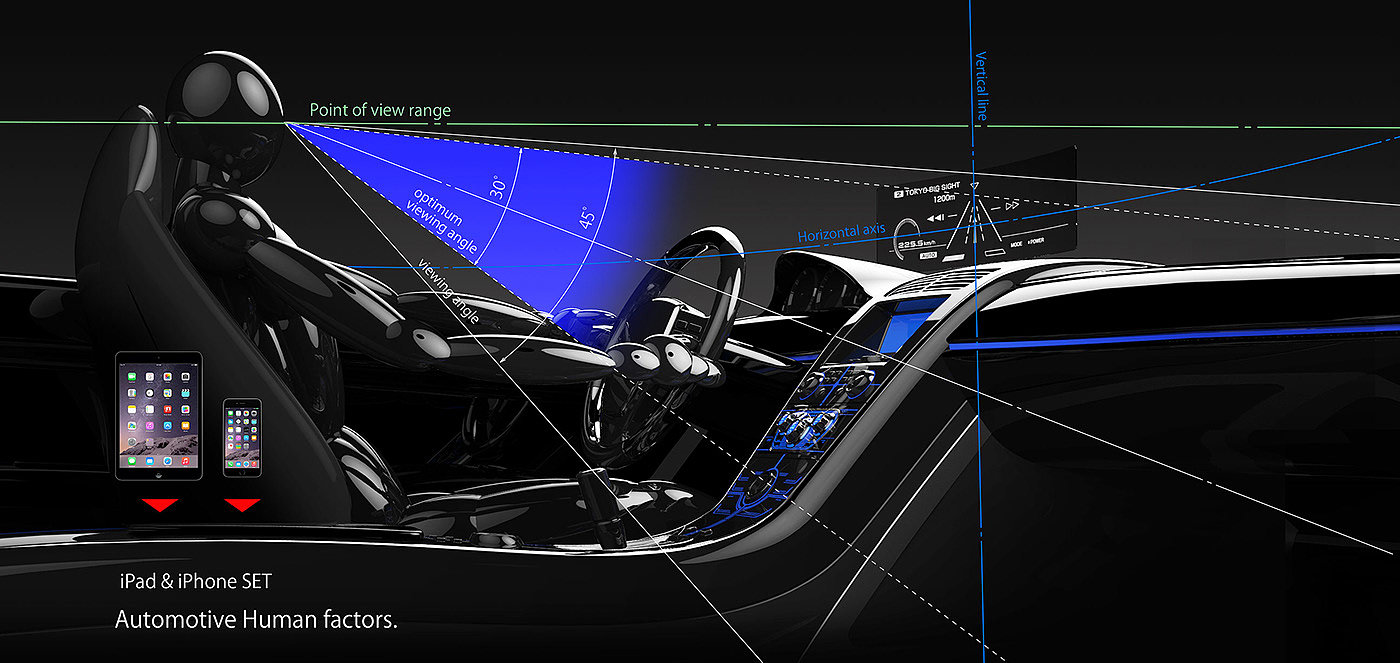Launch FaceTime on the iPad home screen
The height and width of the screenshot is (663, 1400).
132,377
